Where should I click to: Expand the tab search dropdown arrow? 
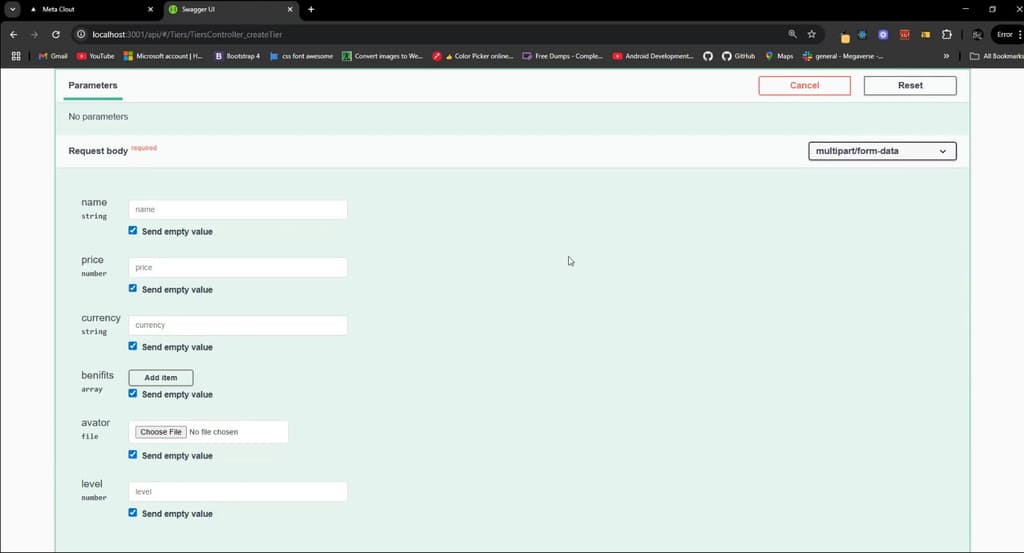[x=13, y=9]
